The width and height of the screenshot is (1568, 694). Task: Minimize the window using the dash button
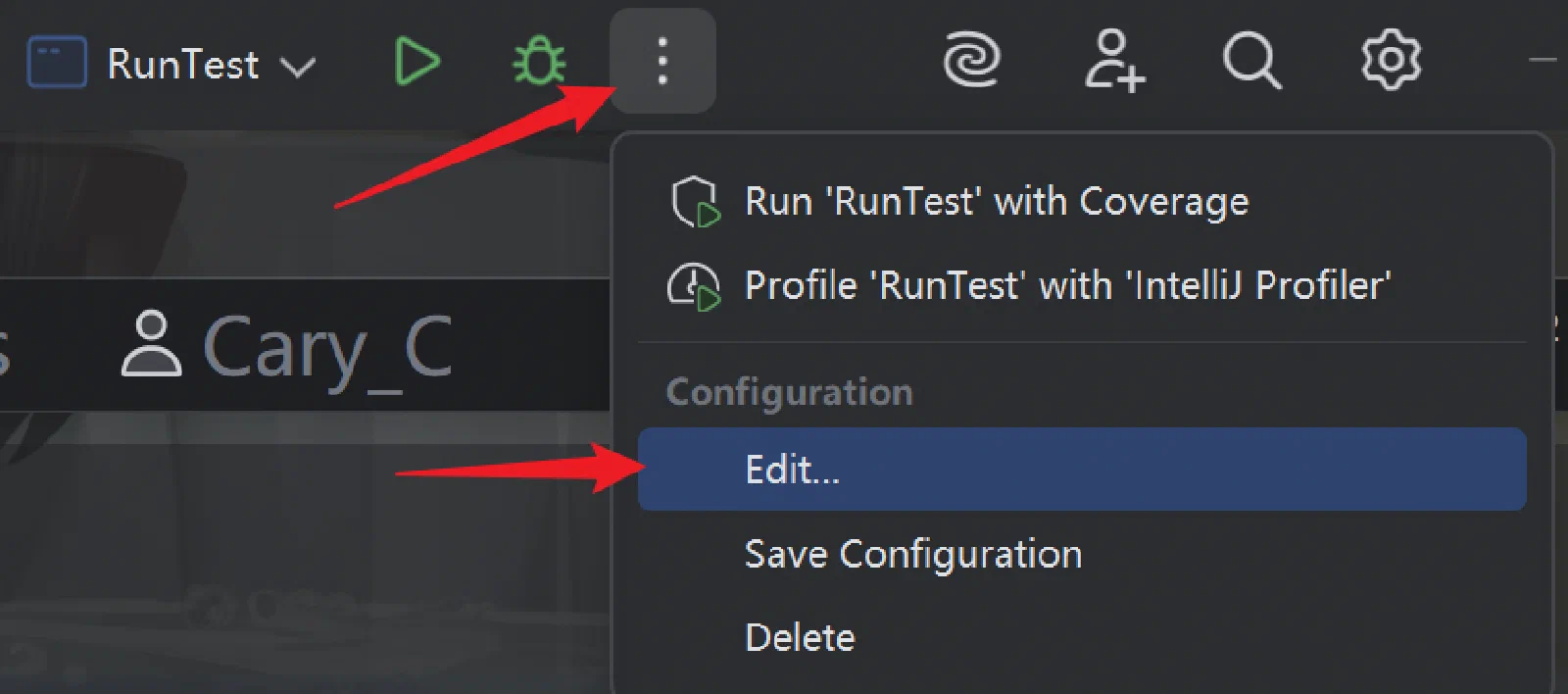(x=1543, y=60)
